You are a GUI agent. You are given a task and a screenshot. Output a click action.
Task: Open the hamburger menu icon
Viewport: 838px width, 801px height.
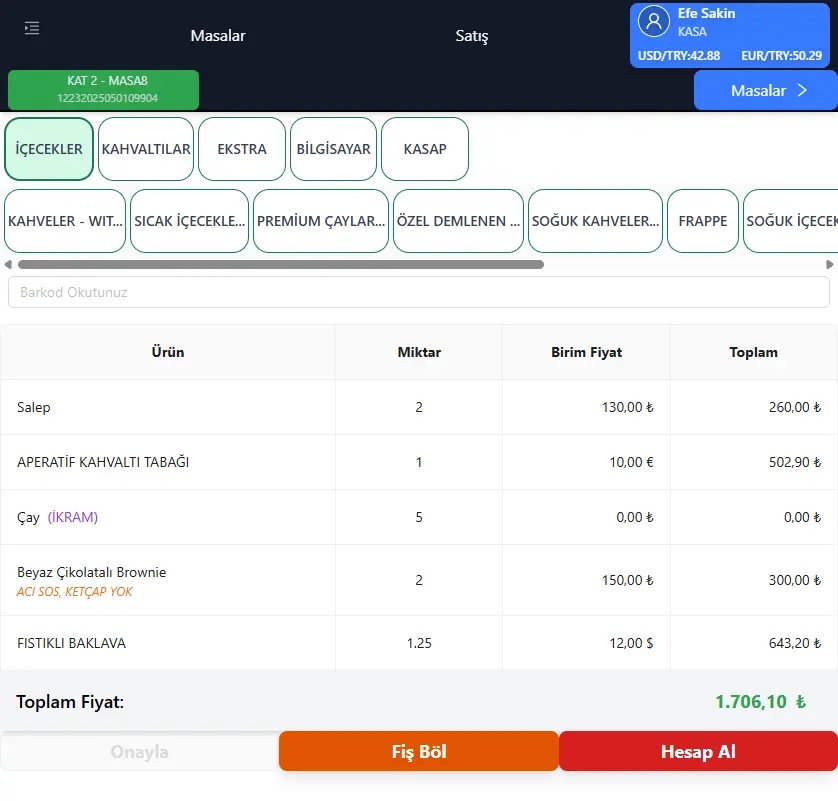tap(32, 28)
